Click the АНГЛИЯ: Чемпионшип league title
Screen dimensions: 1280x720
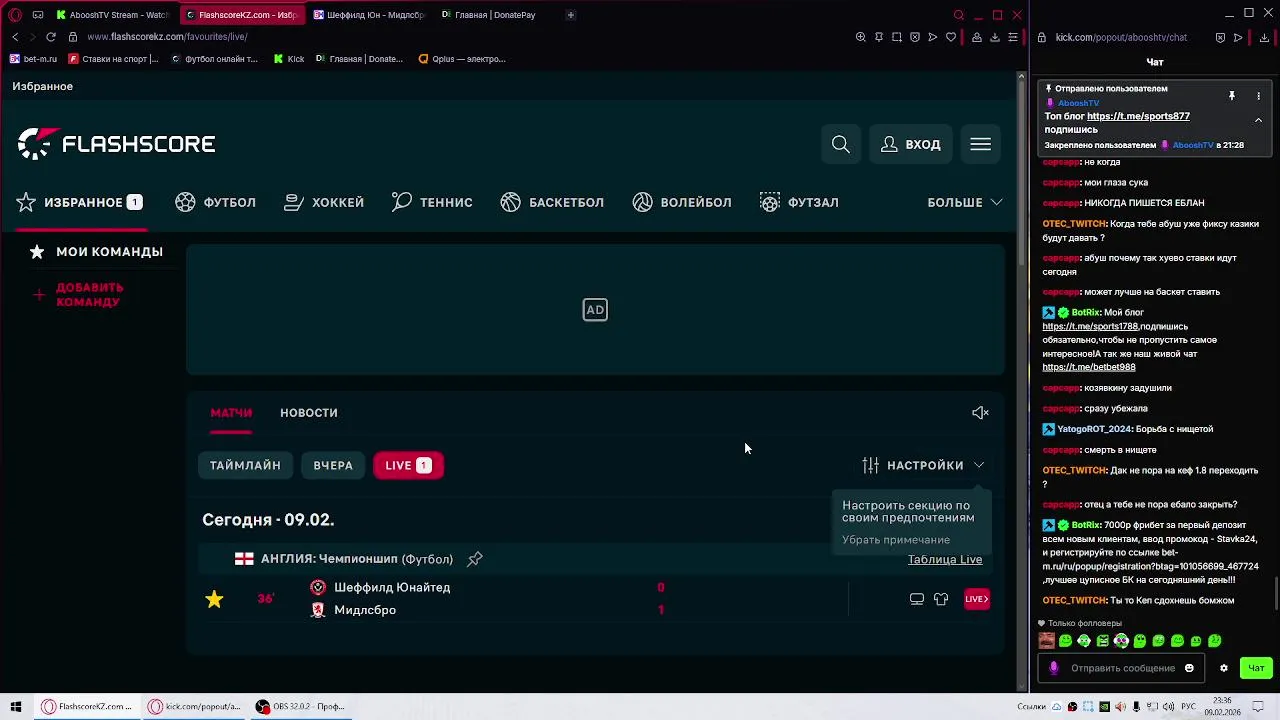click(357, 559)
